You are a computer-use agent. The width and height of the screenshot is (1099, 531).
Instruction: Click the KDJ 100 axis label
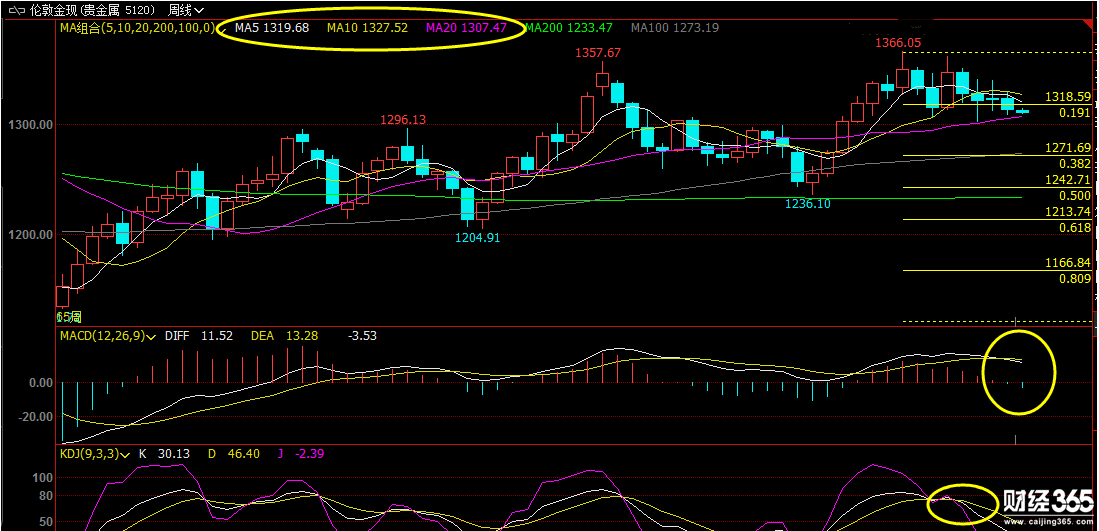(43, 478)
